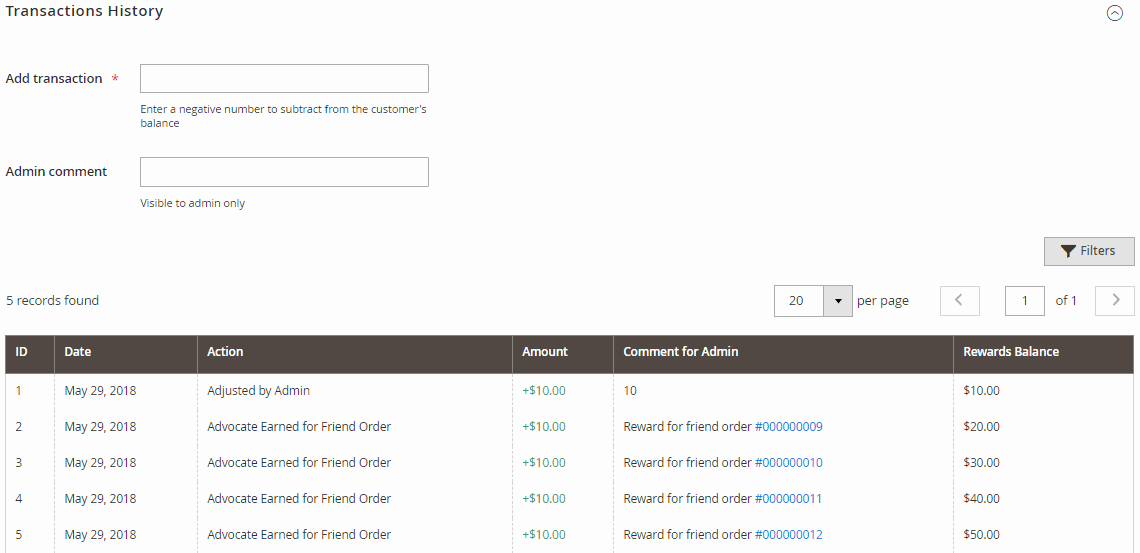
Task: Open friend order #000000009 link
Action: (x=788, y=427)
